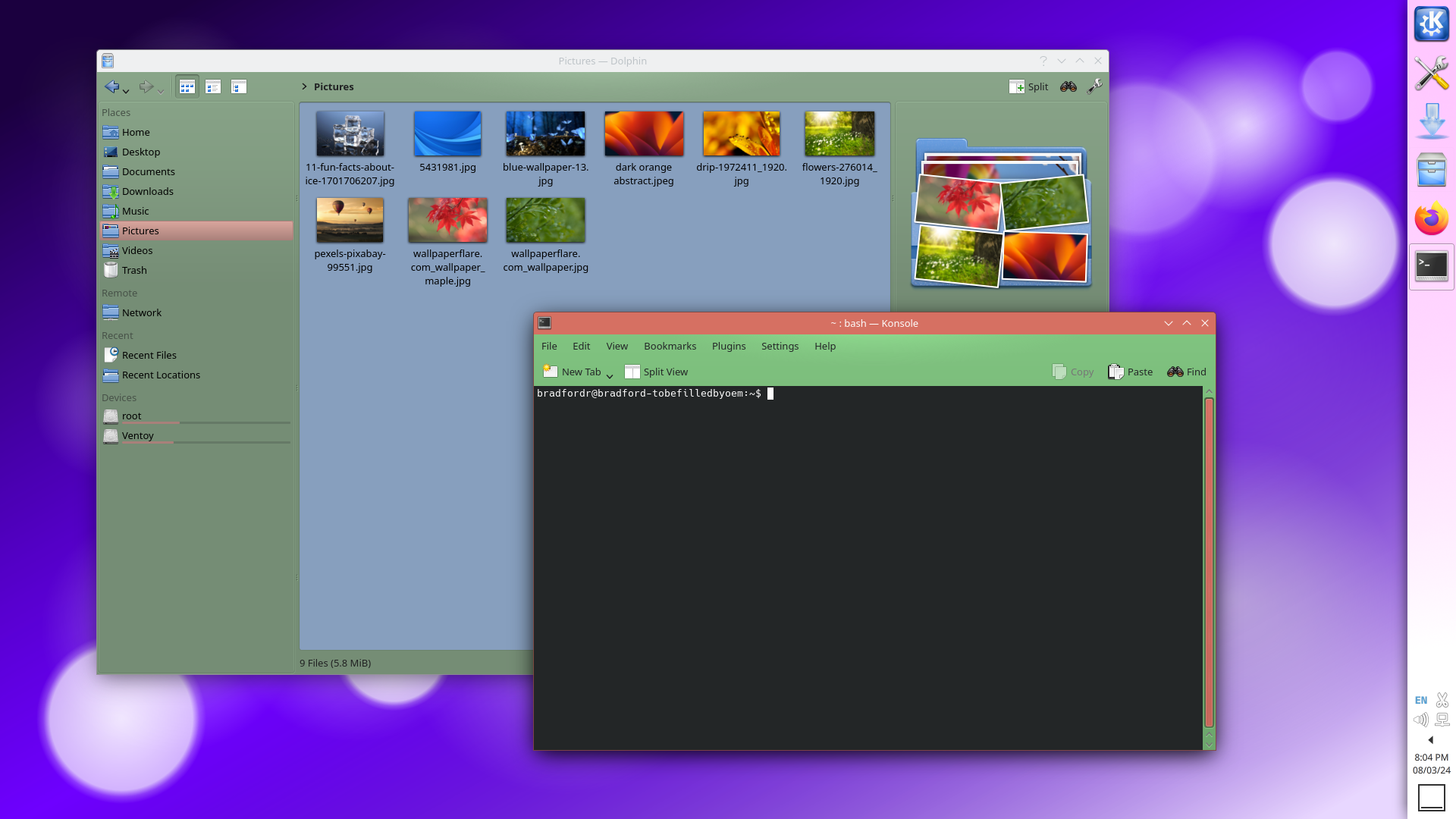Click the Back arrow in Dolphin toolbar
The height and width of the screenshot is (819, 1456).
click(111, 86)
